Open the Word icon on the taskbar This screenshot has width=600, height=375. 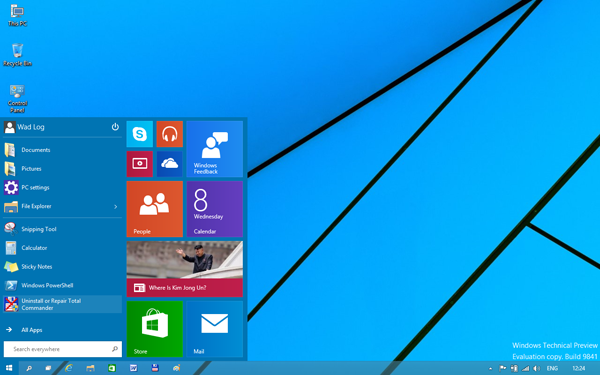coord(134,368)
